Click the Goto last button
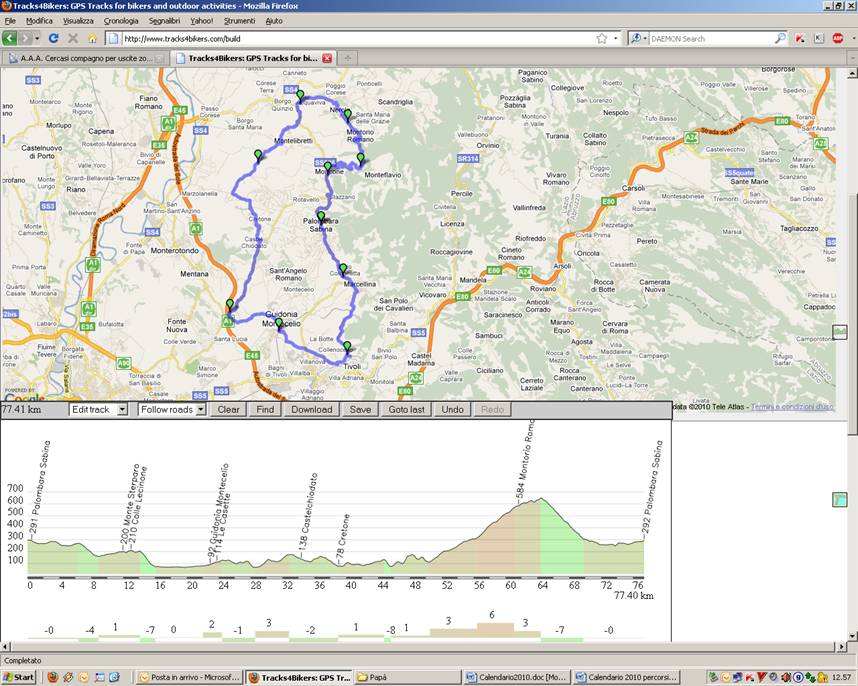The image size is (858, 686). coord(407,409)
